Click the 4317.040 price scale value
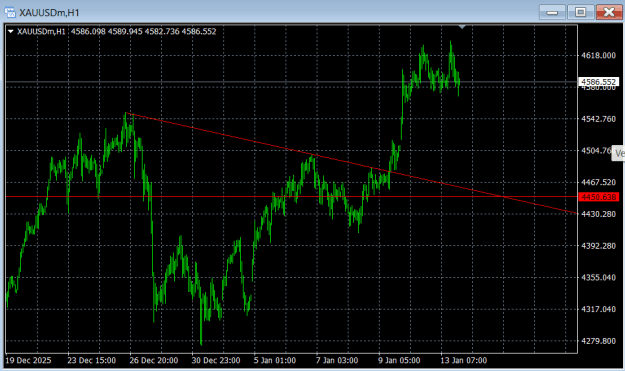625x371 pixels. pyautogui.click(x=598, y=309)
